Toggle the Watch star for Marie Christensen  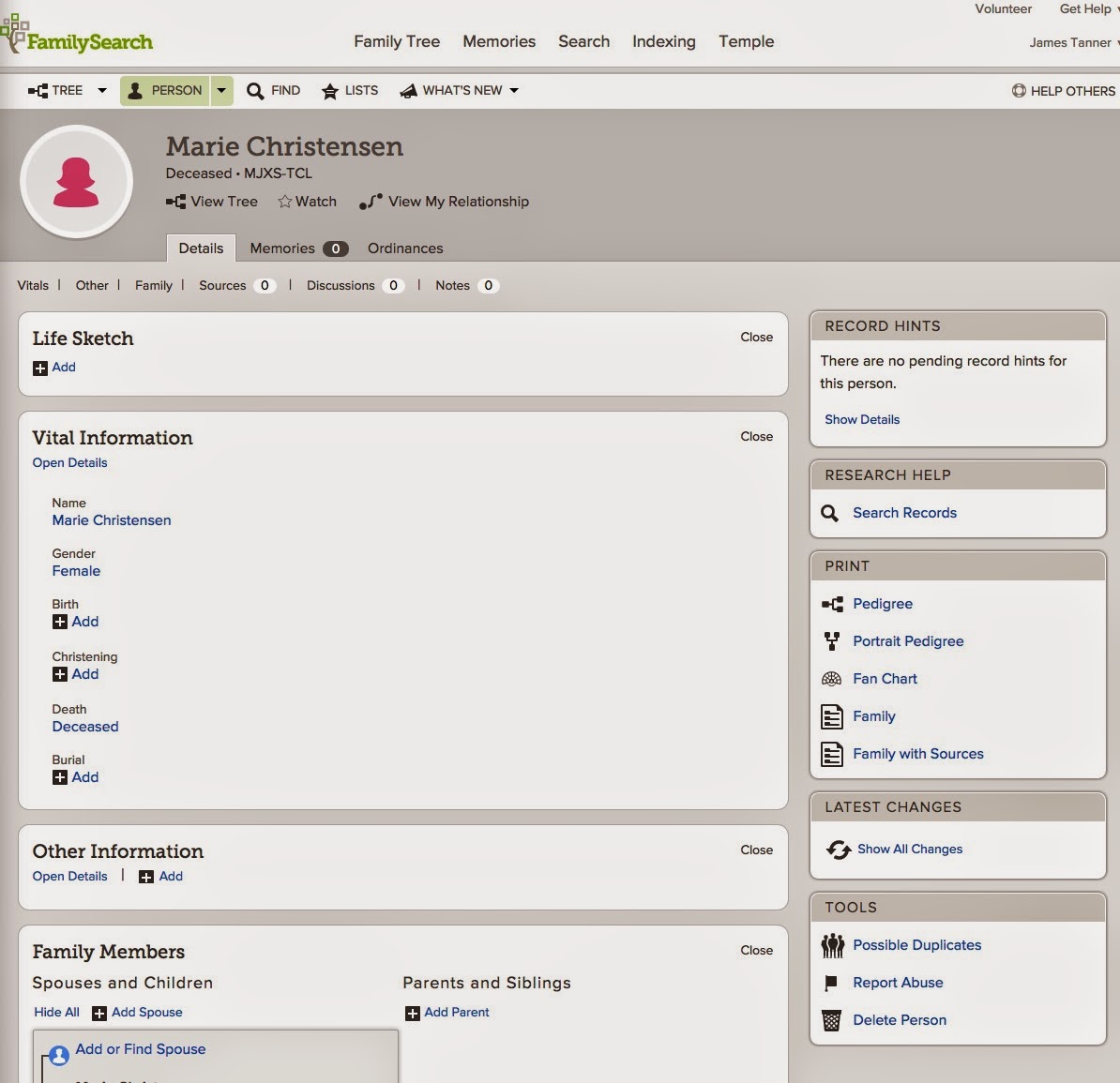click(285, 202)
